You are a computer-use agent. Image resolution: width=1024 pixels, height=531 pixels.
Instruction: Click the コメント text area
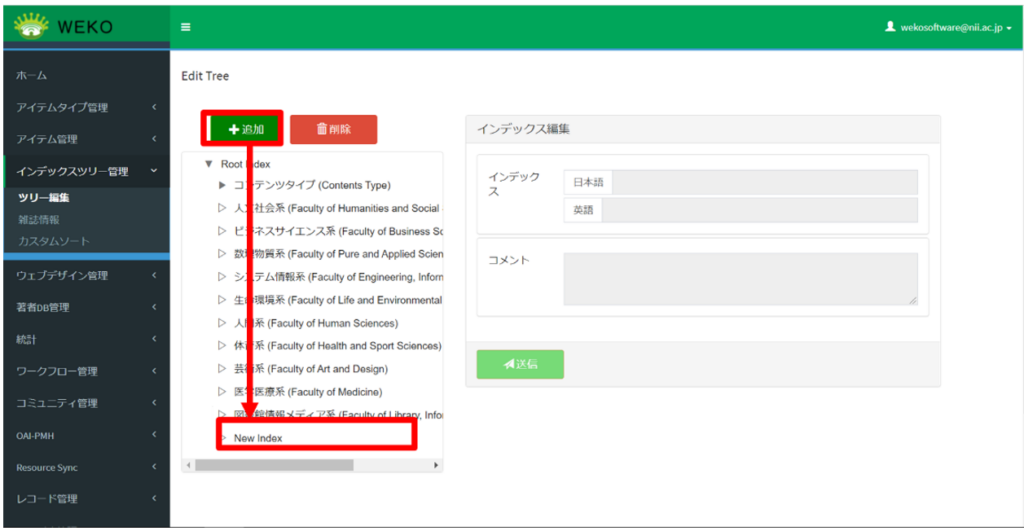point(740,278)
